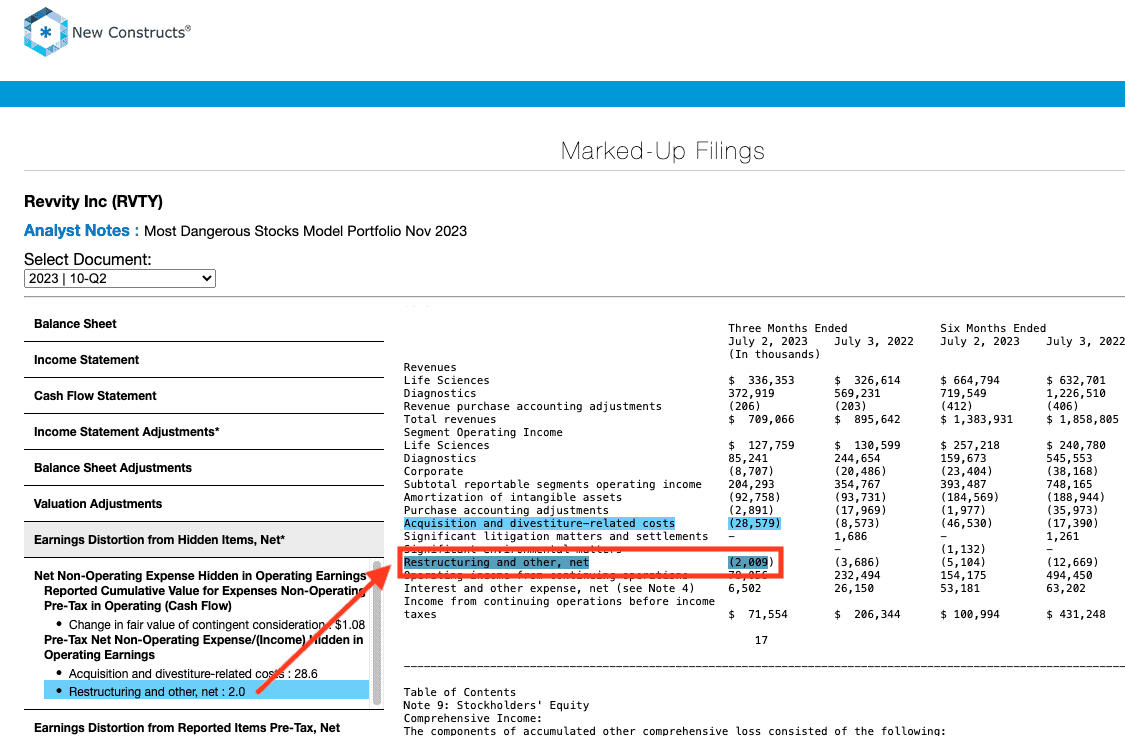1125x736 pixels.
Task: Click Diagnostics revenue value 372,919
Action: pyautogui.click(x=751, y=393)
